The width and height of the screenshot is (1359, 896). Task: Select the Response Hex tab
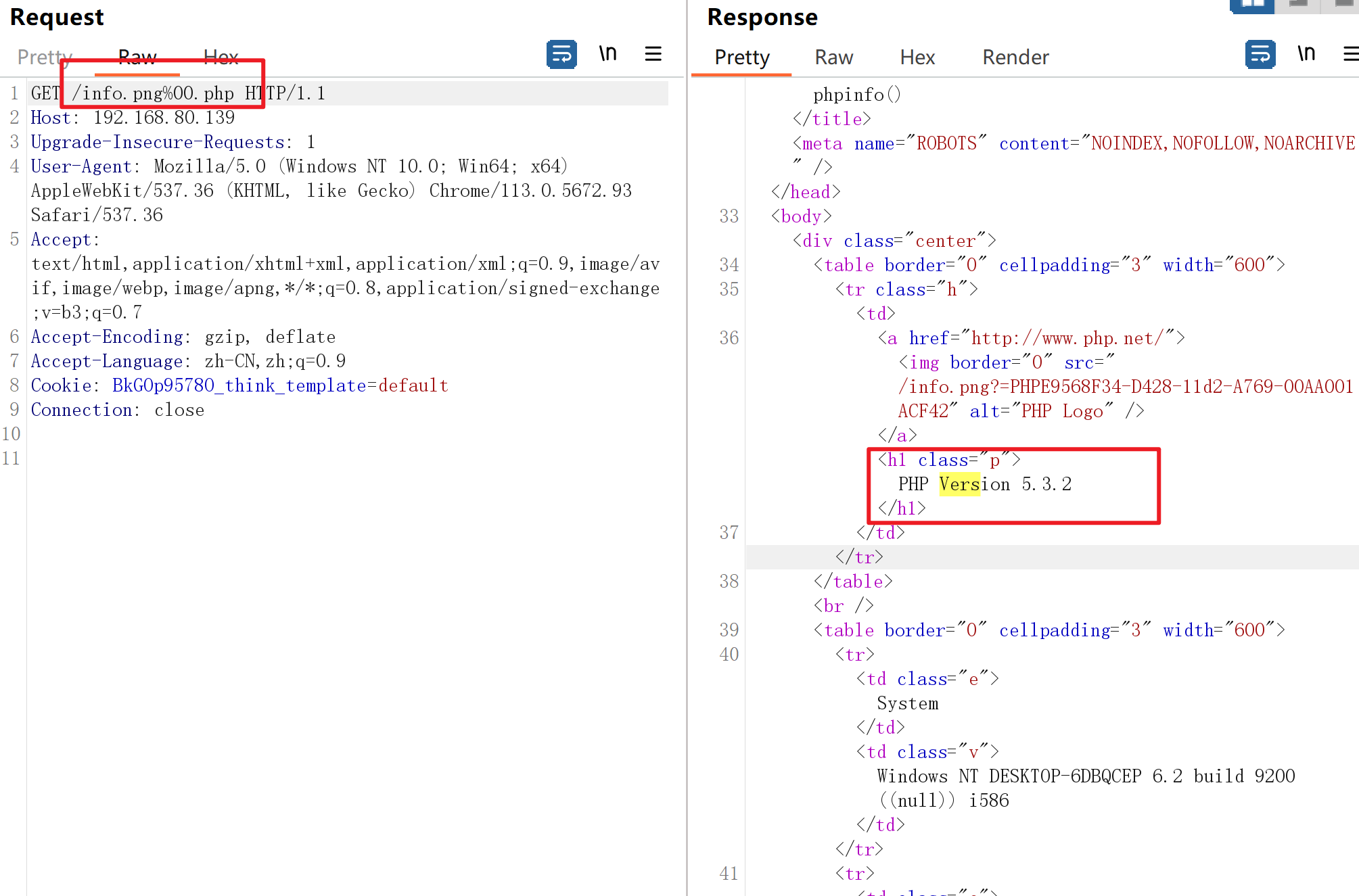(917, 57)
